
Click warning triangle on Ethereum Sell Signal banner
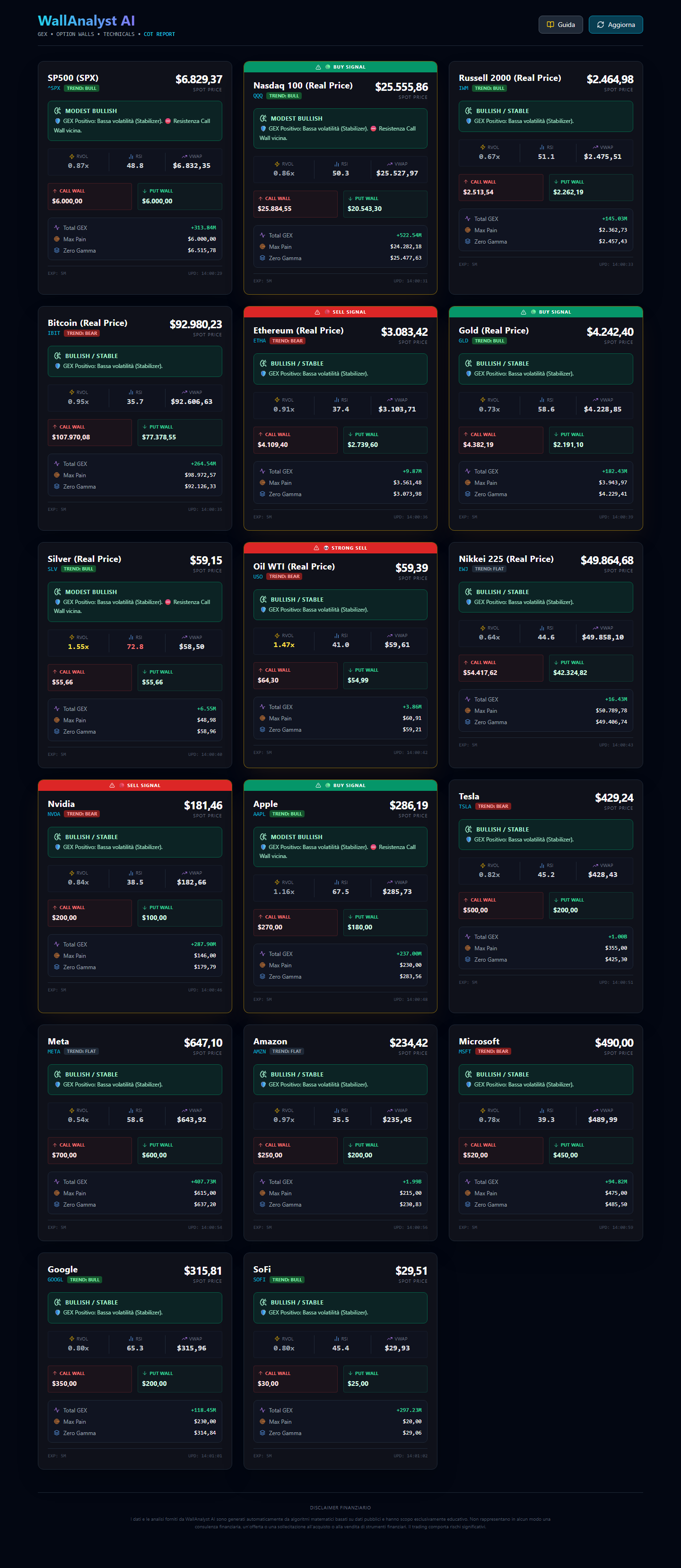coord(317,312)
